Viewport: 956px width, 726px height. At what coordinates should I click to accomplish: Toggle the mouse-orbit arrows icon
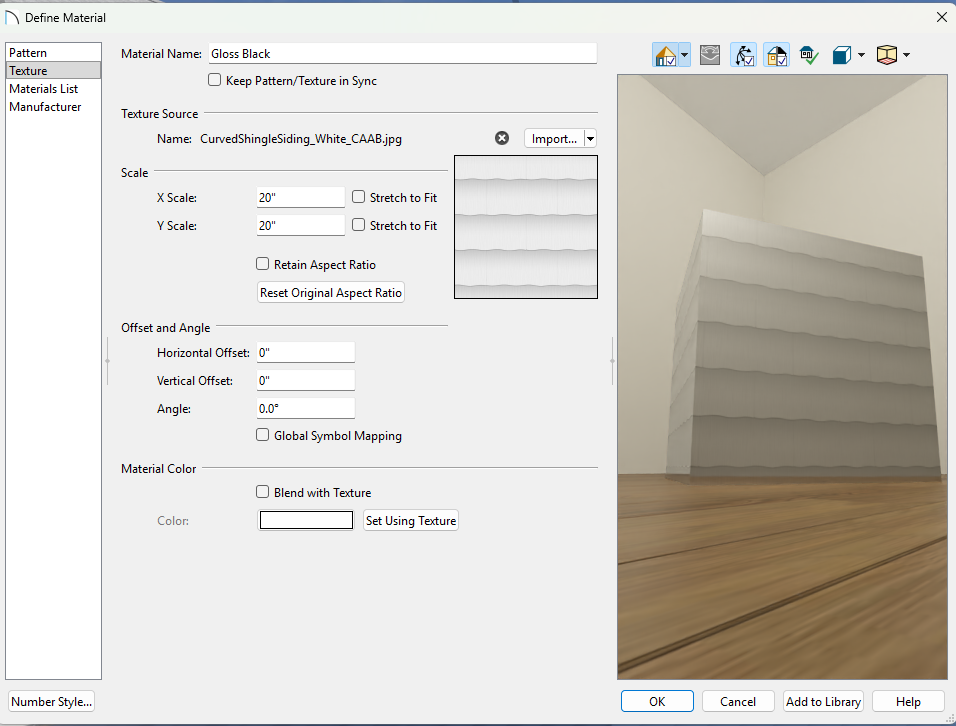743,55
